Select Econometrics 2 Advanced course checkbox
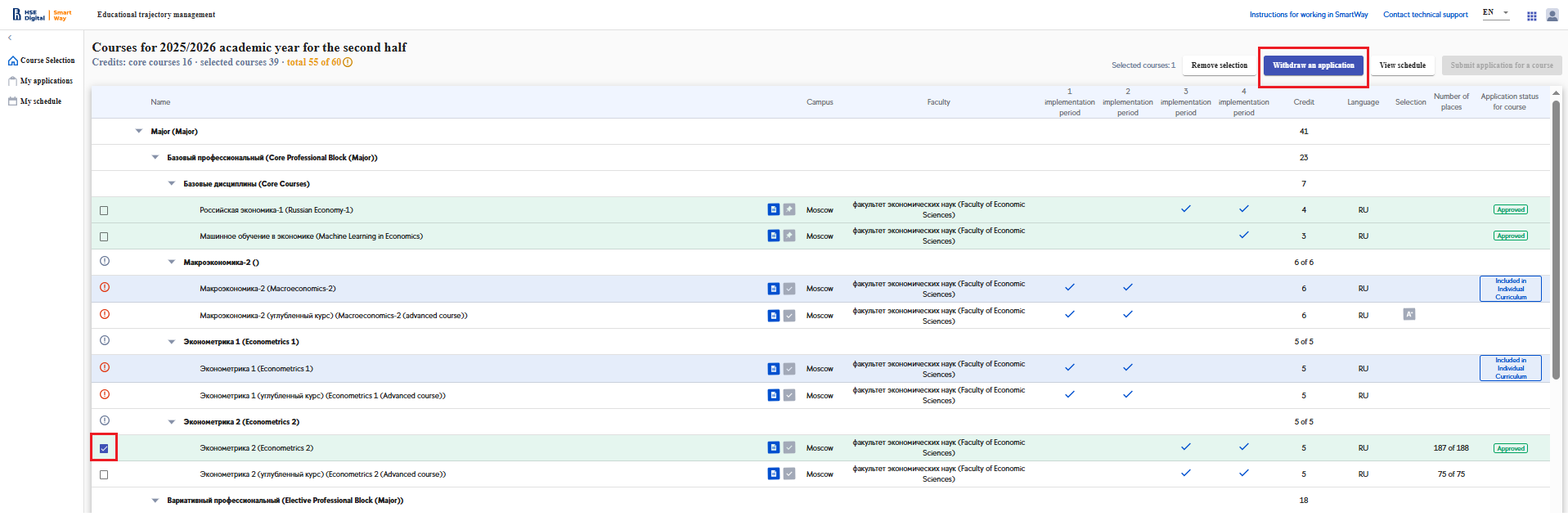The width and height of the screenshot is (1568, 530). 104,474
